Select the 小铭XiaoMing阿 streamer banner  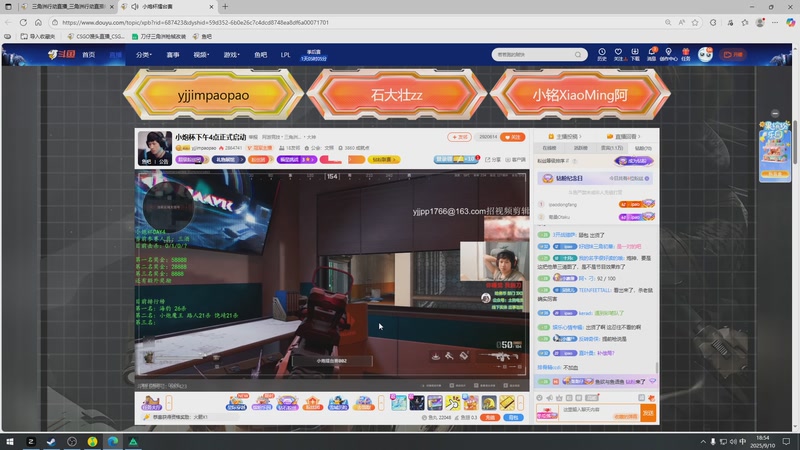click(x=580, y=95)
